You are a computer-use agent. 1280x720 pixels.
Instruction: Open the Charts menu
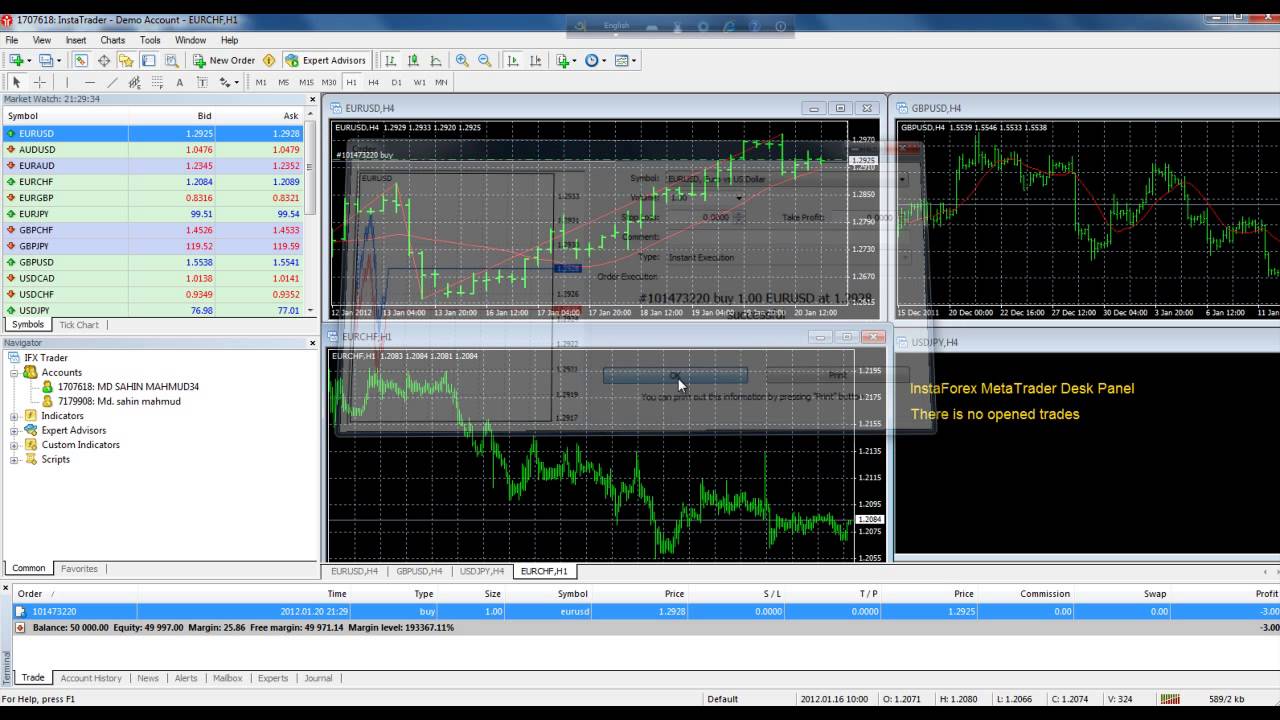(x=112, y=40)
